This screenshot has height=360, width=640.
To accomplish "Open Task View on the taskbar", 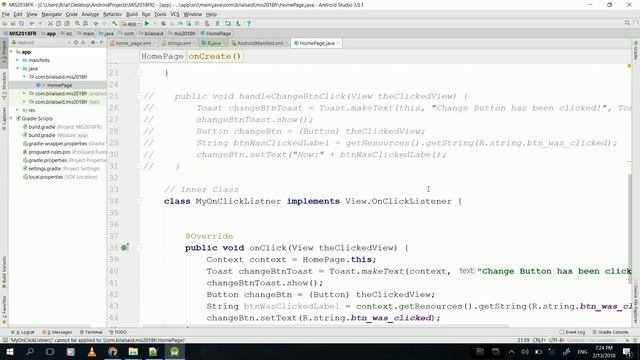I will coord(50,351).
